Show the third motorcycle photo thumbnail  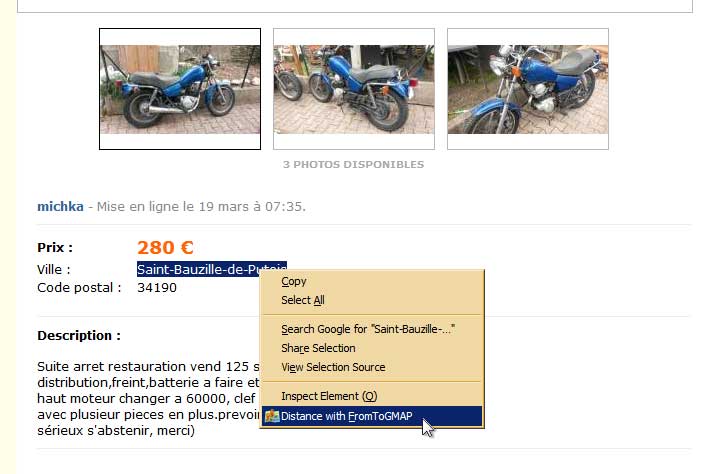528,89
